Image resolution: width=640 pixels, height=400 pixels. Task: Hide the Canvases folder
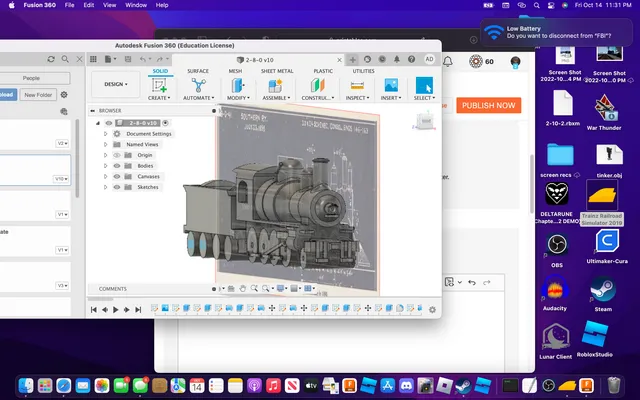(x=117, y=176)
